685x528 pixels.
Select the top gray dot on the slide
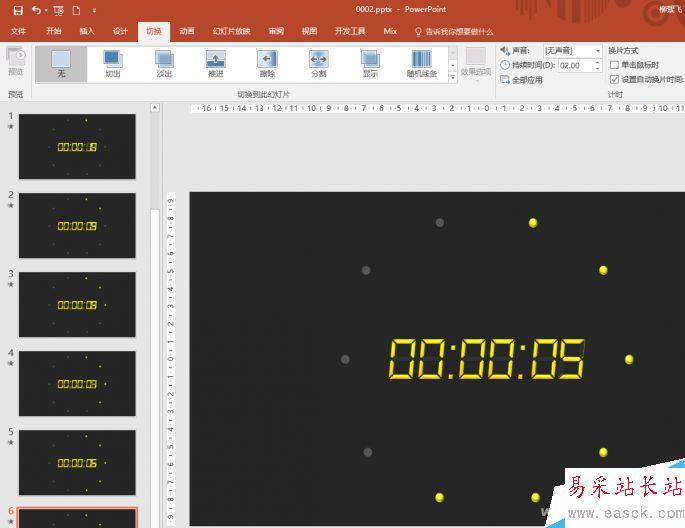pos(440,223)
